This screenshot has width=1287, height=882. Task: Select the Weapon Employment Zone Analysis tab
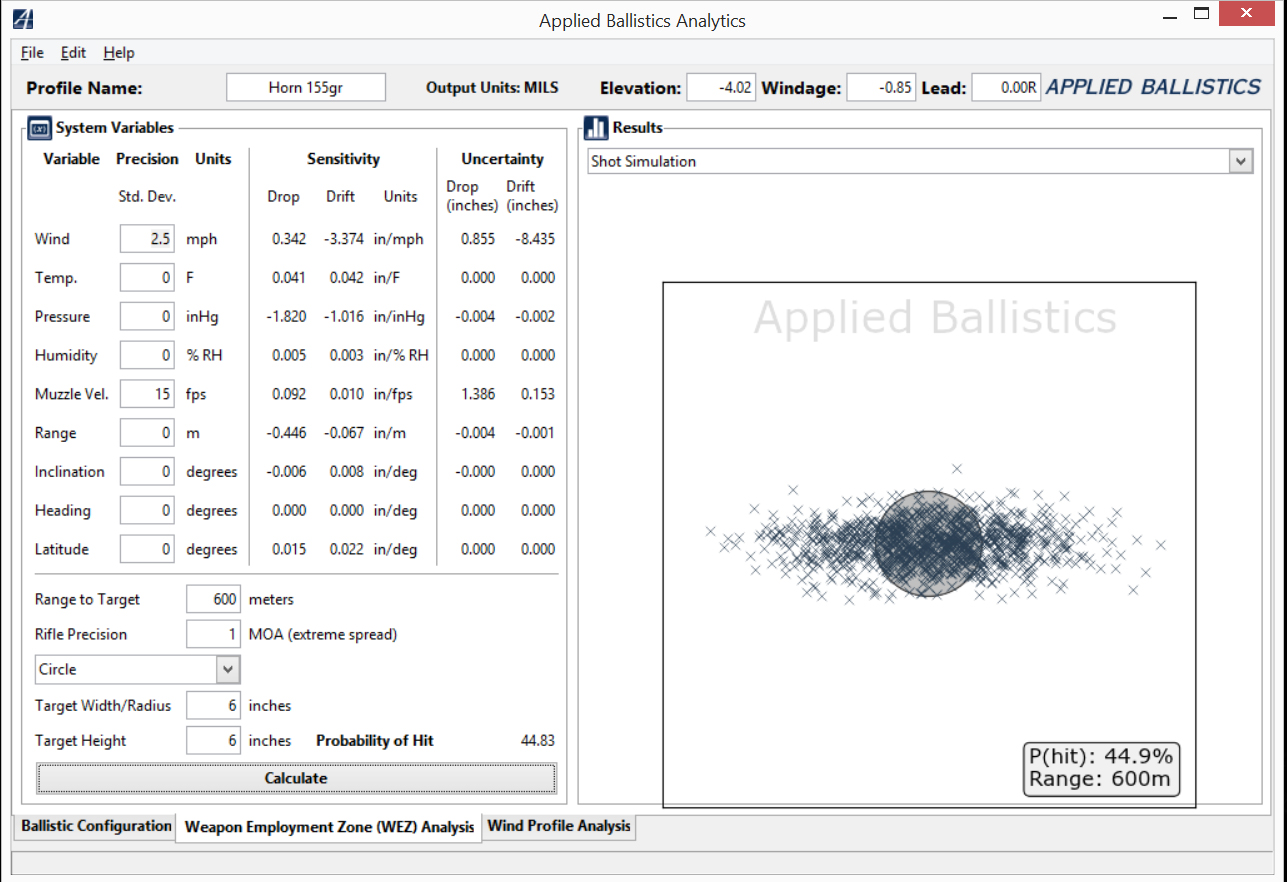[x=329, y=827]
